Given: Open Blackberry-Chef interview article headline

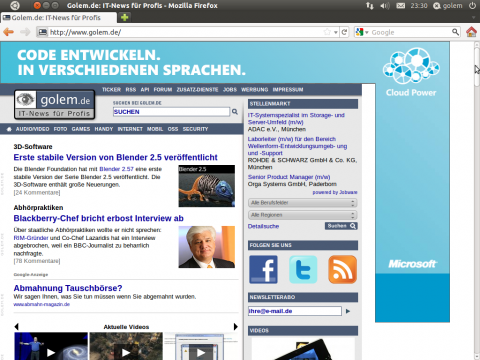Looking at the screenshot, I should pyautogui.click(x=99, y=218).
